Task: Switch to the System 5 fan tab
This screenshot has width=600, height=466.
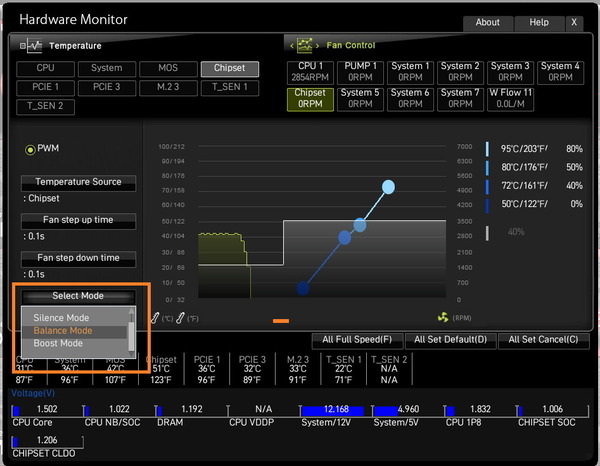Action: [360, 99]
